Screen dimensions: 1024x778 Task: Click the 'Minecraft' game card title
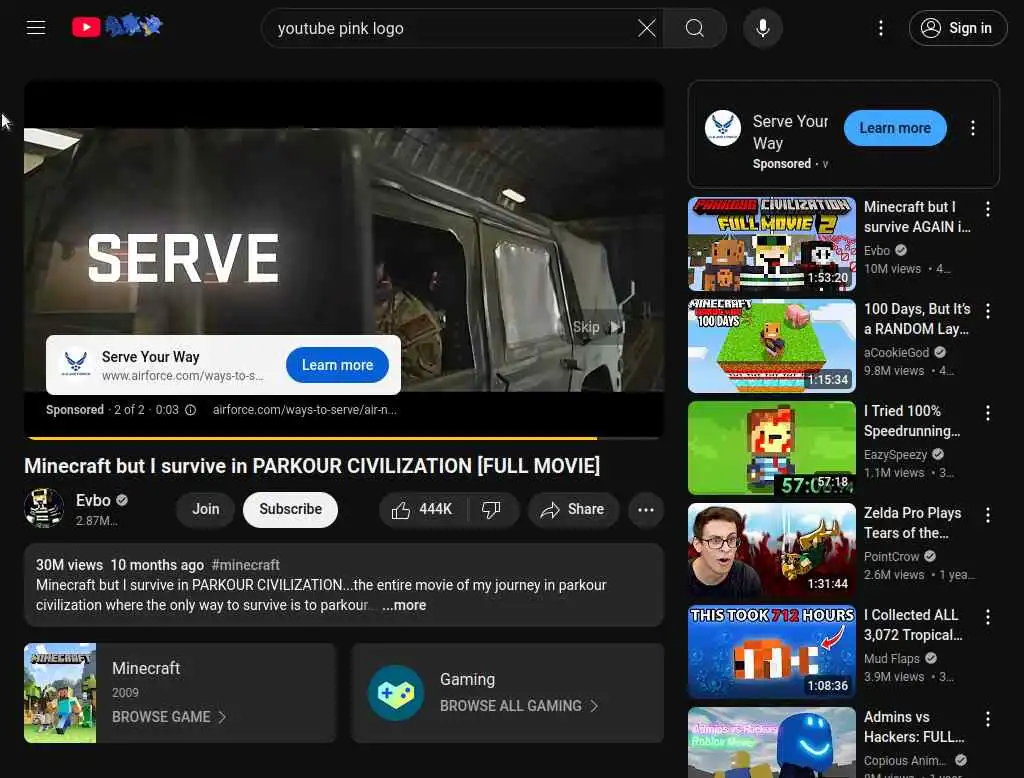pyautogui.click(x=146, y=668)
